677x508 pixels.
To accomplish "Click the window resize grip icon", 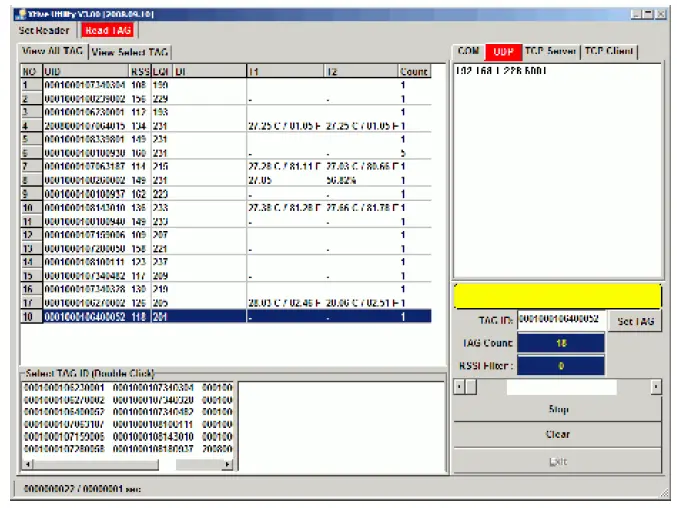I will [664, 492].
